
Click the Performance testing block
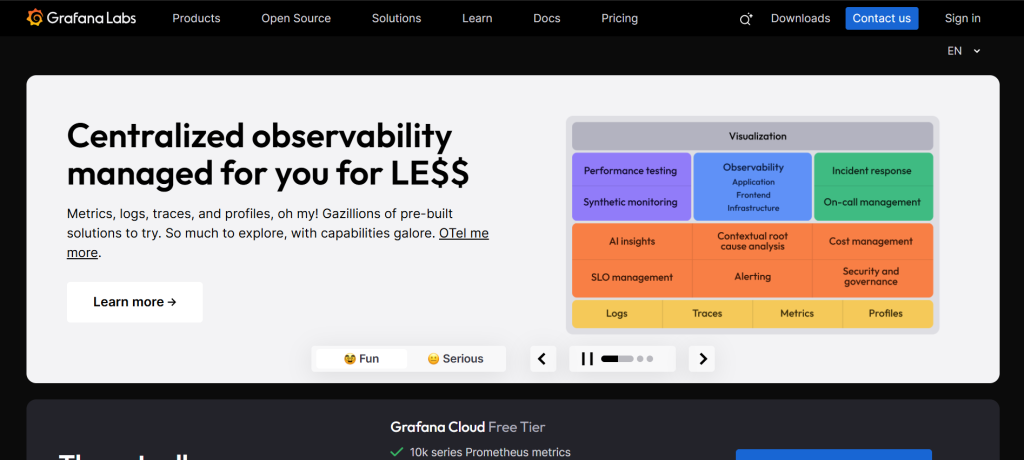coord(631,170)
